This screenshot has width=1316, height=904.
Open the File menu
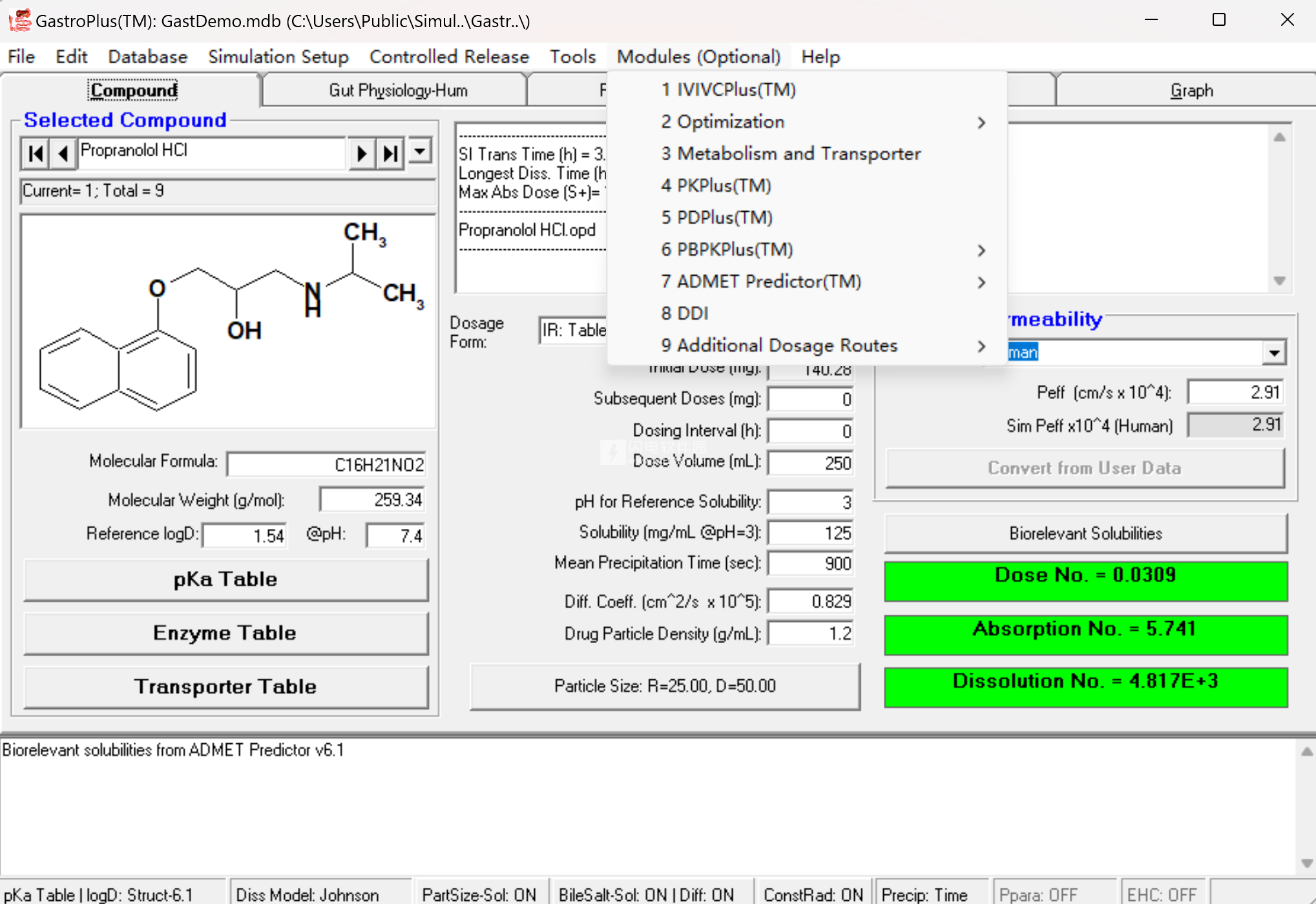click(x=21, y=57)
